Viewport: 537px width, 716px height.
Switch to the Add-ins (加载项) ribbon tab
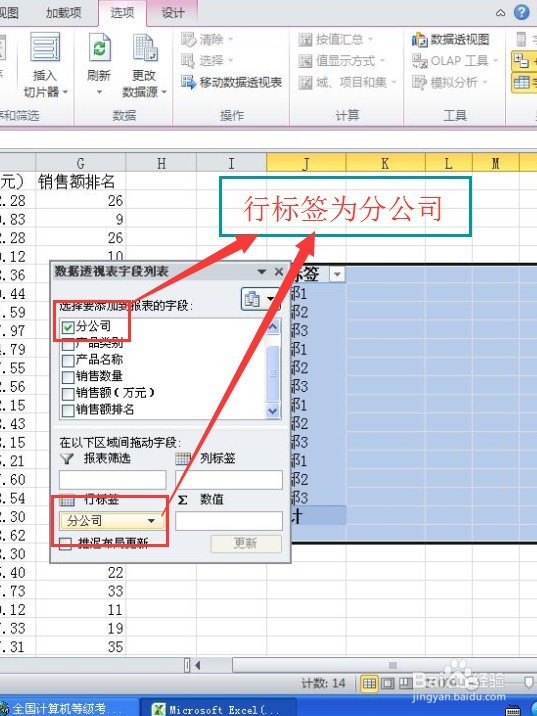click(63, 12)
